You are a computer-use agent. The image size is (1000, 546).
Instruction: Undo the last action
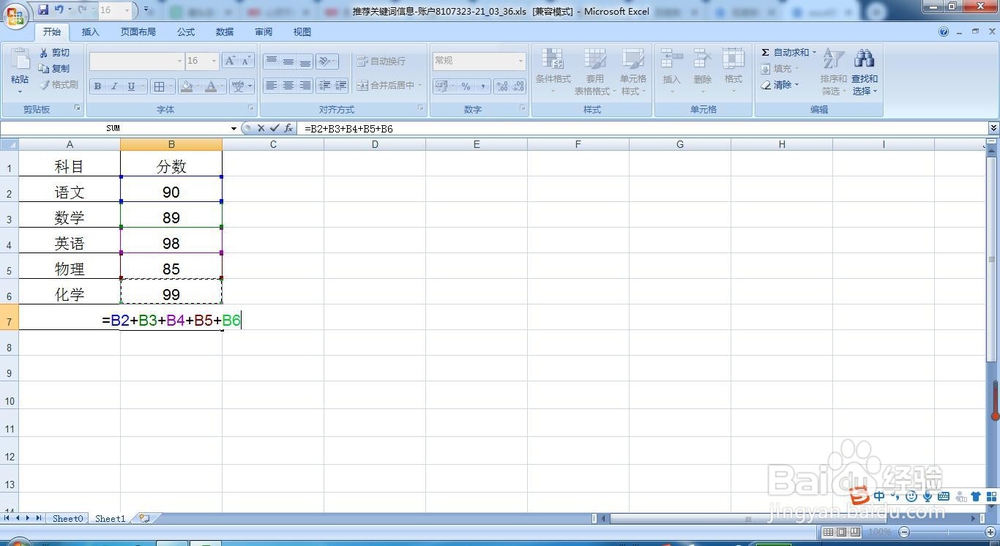point(59,10)
